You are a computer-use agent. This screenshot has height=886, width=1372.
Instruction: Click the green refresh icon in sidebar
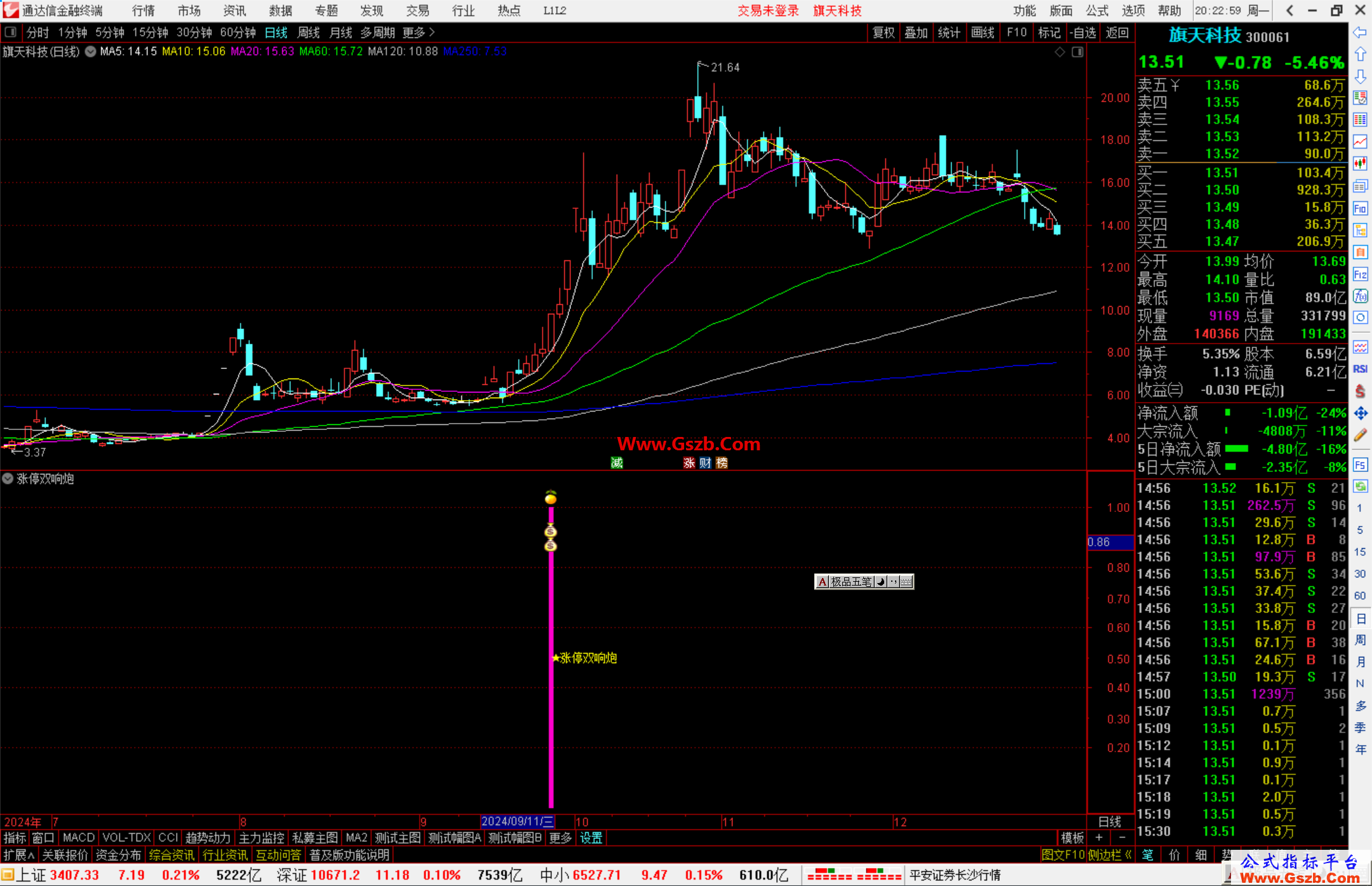pyautogui.click(x=1360, y=487)
